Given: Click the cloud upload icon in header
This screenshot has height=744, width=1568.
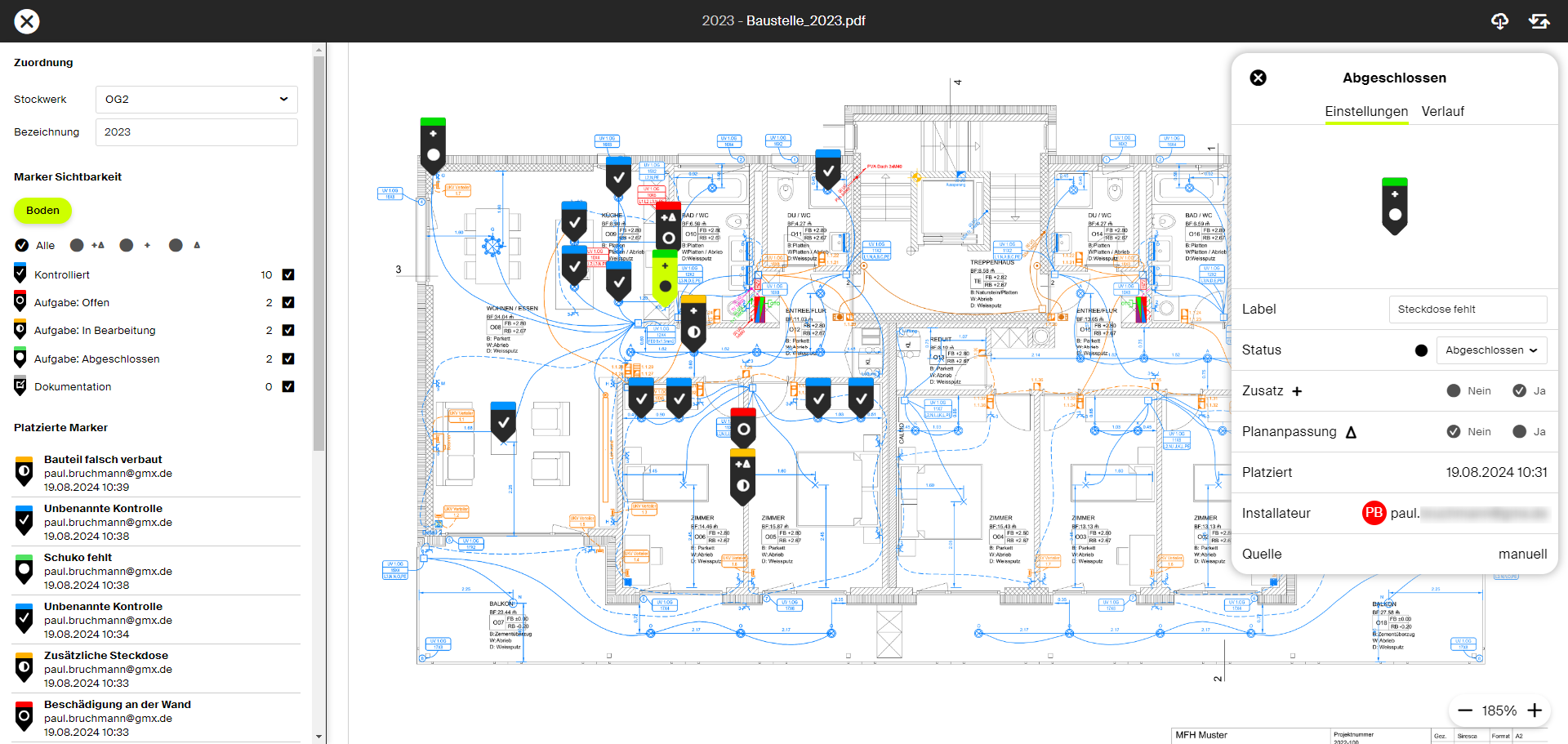Looking at the screenshot, I should [x=1499, y=21].
